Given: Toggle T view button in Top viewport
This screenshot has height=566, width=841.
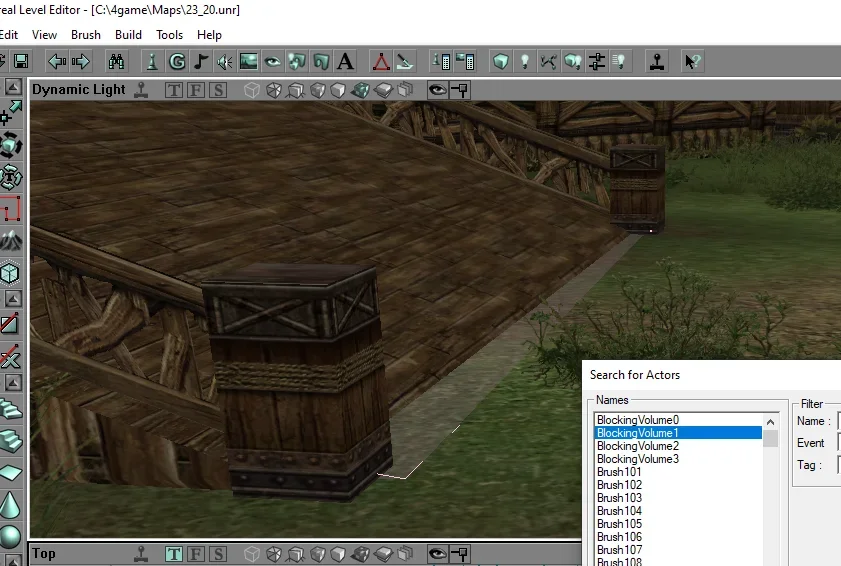Looking at the screenshot, I should [174, 554].
